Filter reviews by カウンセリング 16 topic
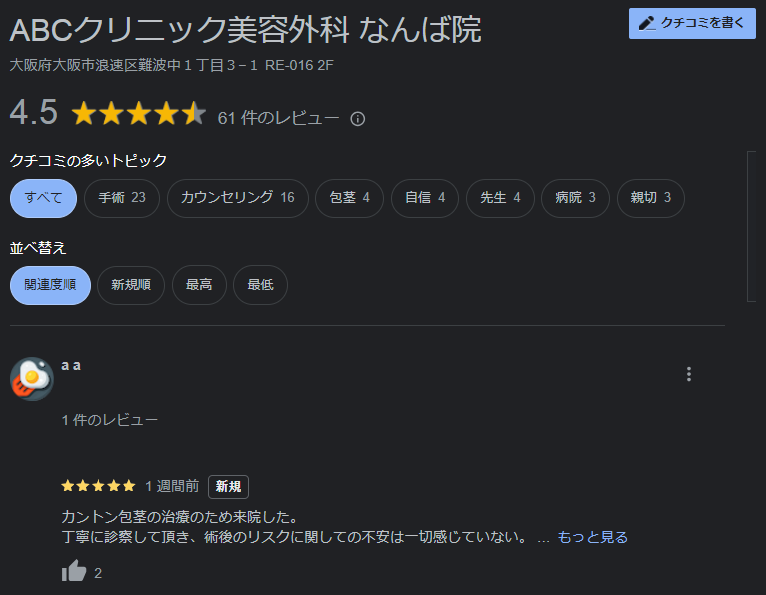The width and height of the screenshot is (766, 595). [x=238, y=198]
